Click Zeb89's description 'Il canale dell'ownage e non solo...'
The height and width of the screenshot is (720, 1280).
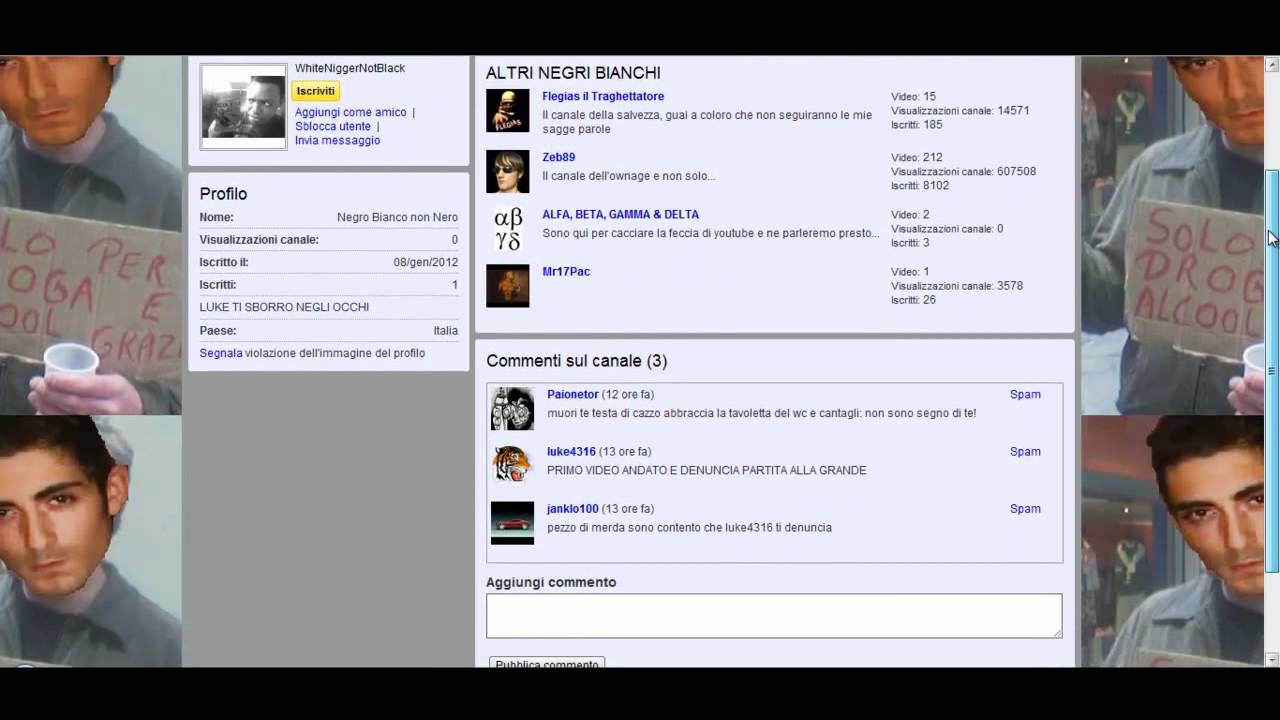point(629,177)
